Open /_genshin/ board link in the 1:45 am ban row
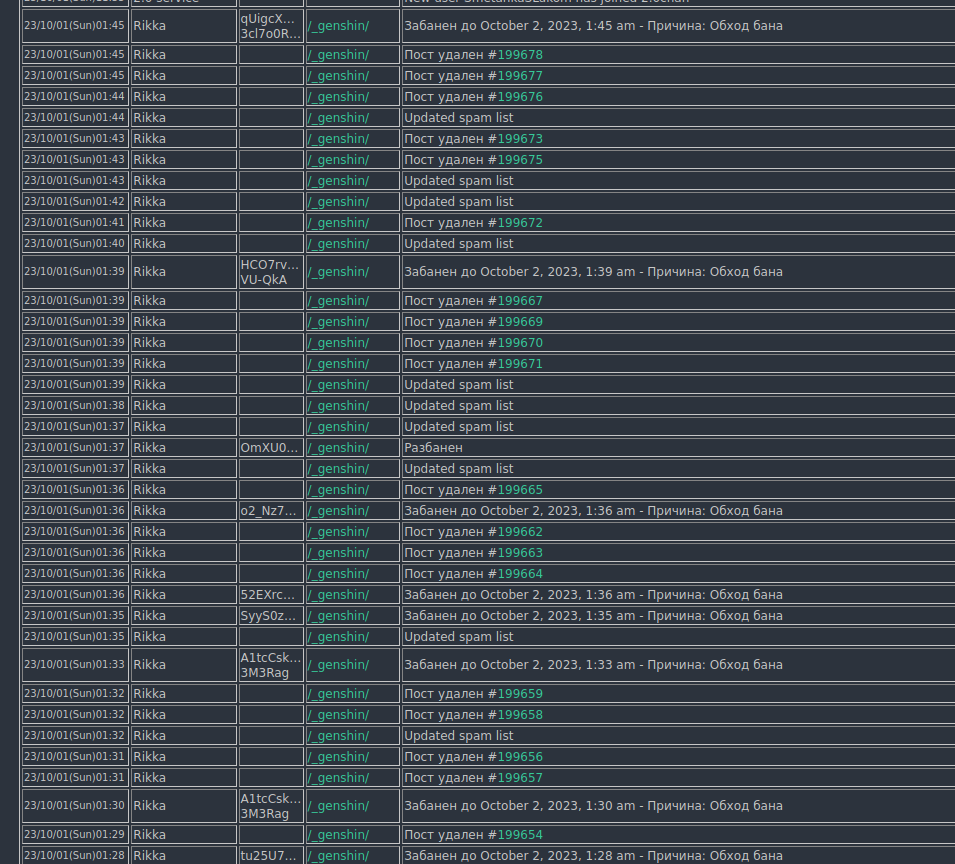Screen dimensions: 955x864 pyautogui.click(x=338, y=26)
